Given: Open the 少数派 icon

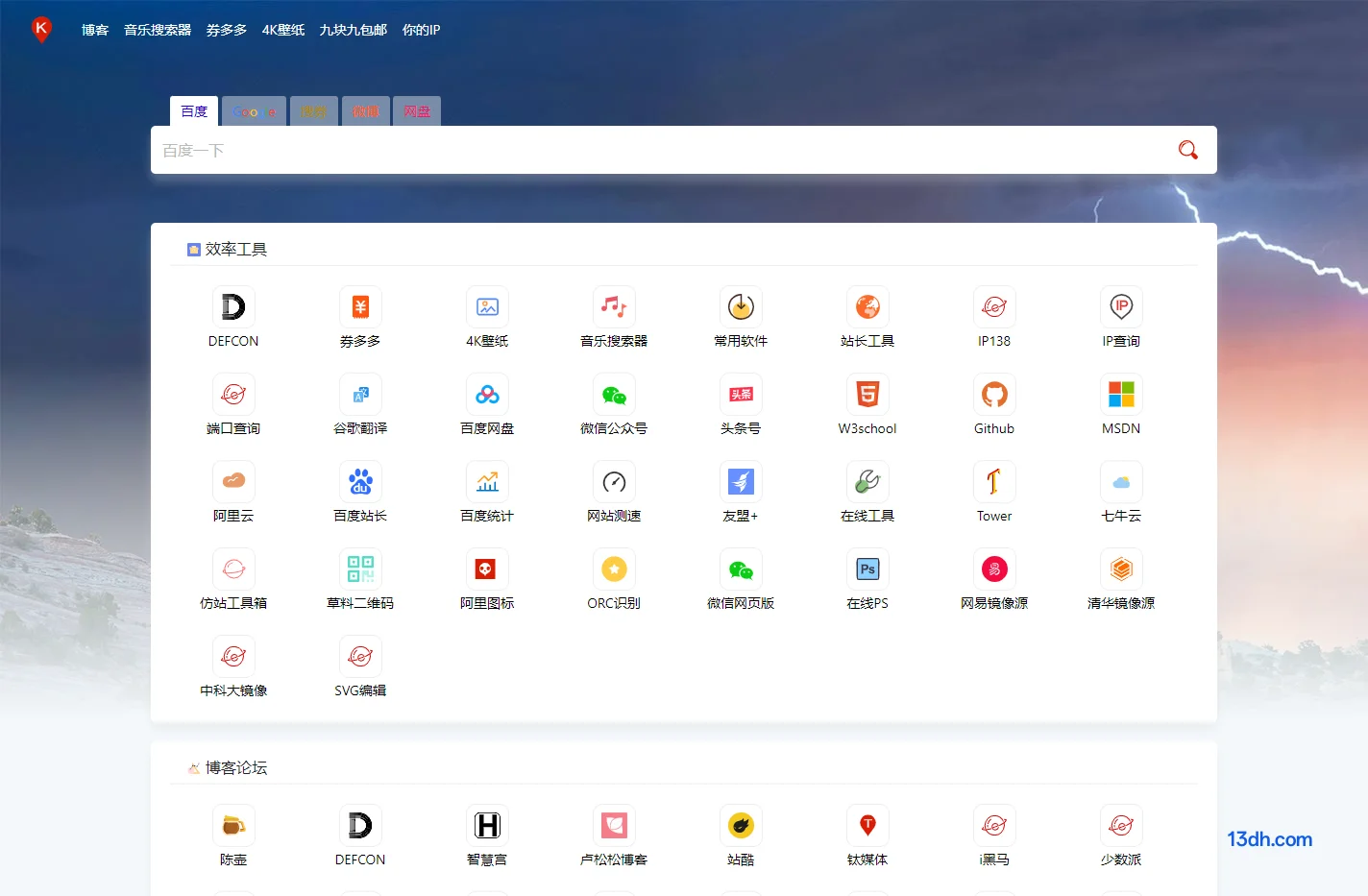Looking at the screenshot, I should click(x=1121, y=826).
